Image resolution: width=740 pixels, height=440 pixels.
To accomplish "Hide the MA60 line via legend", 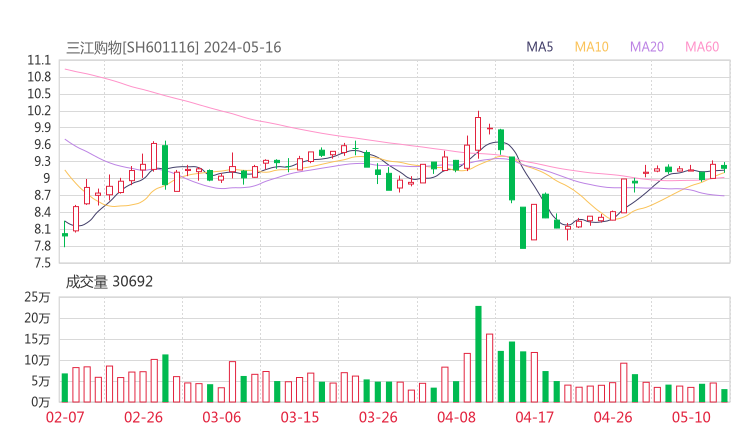I will 702,47.
